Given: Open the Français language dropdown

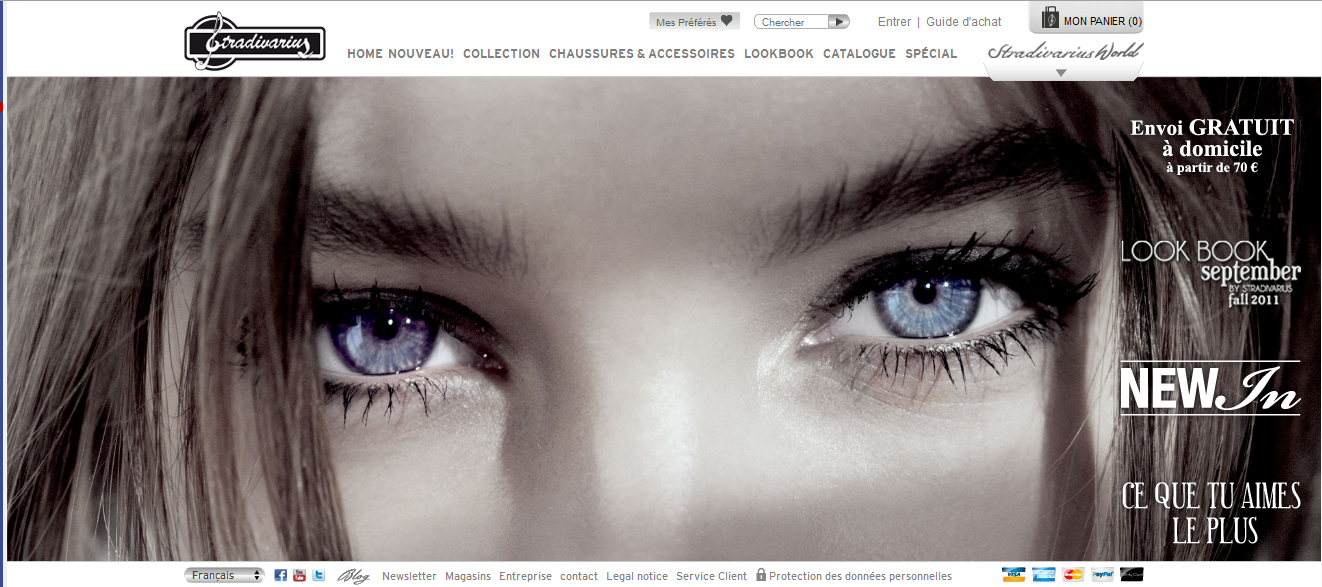Looking at the screenshot, I should point(224,575).
